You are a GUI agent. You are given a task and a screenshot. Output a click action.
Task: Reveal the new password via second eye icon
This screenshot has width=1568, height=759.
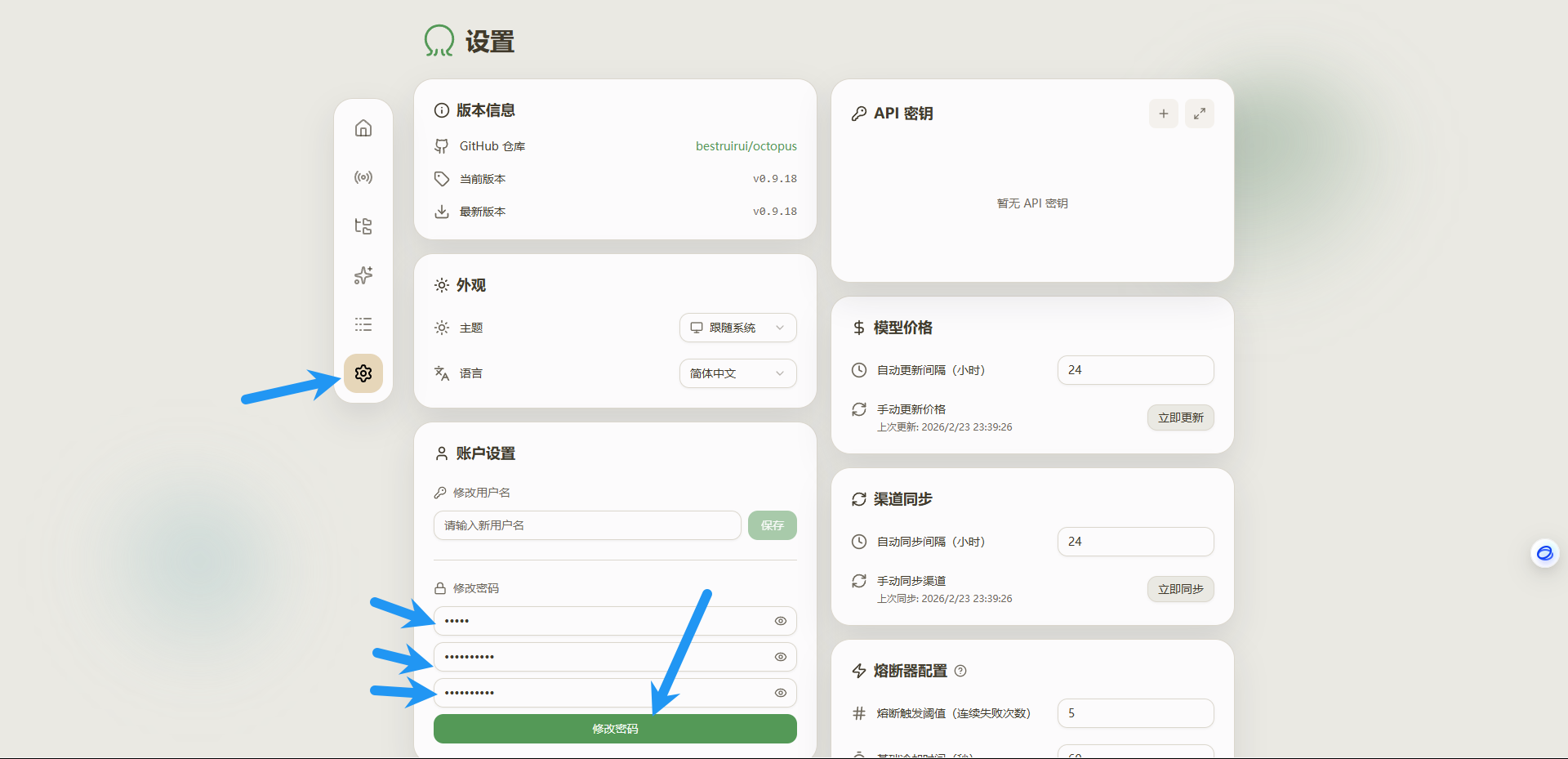[780, 657]
